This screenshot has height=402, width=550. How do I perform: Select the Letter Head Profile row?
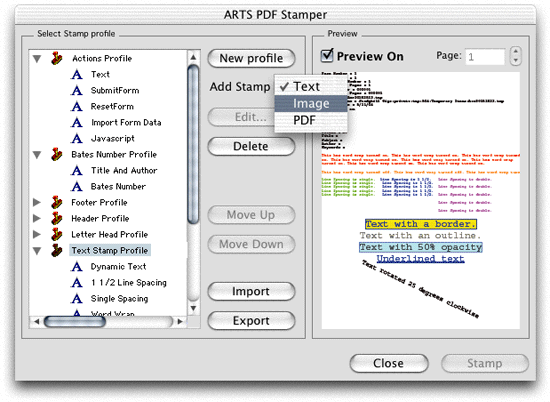(x=109, y=234)
